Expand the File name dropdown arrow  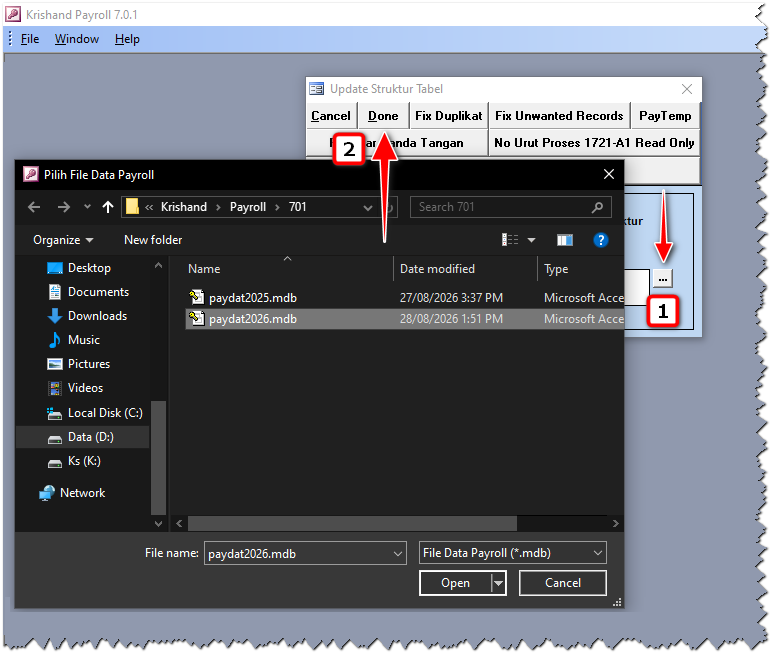pyautogui.click(x=398, y=554)
